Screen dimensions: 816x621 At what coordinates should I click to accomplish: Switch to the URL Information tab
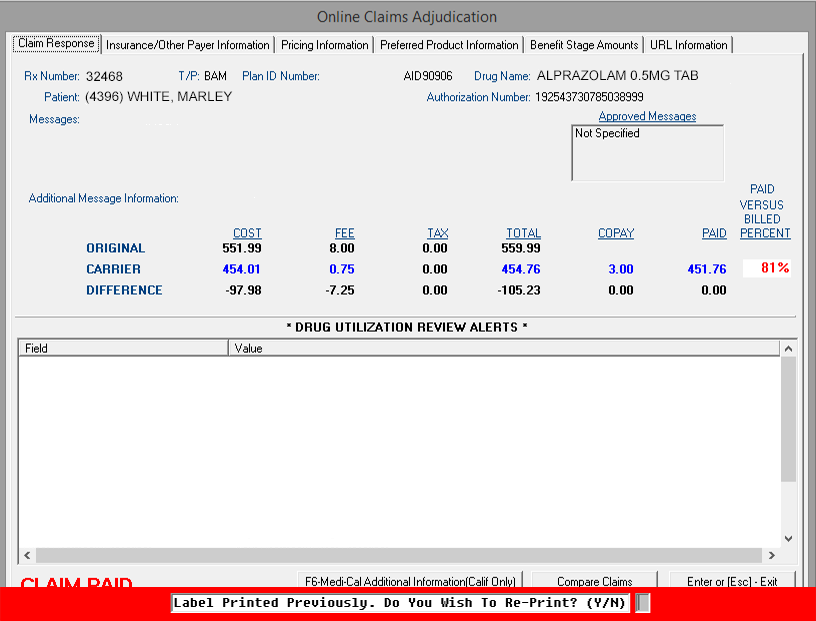click(688, 45)
